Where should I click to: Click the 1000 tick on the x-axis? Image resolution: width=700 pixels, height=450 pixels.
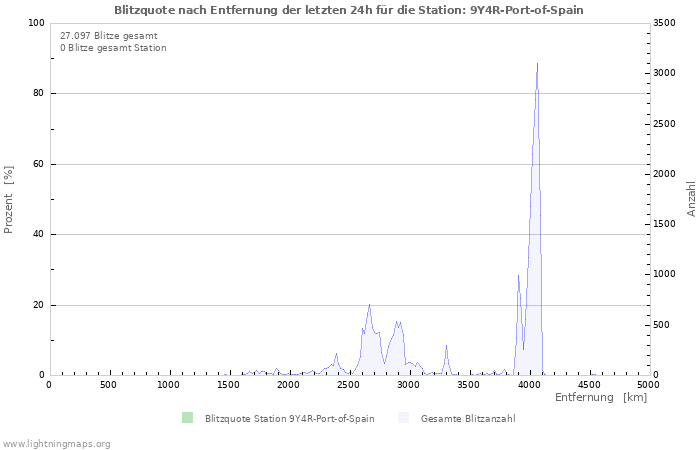169,385
